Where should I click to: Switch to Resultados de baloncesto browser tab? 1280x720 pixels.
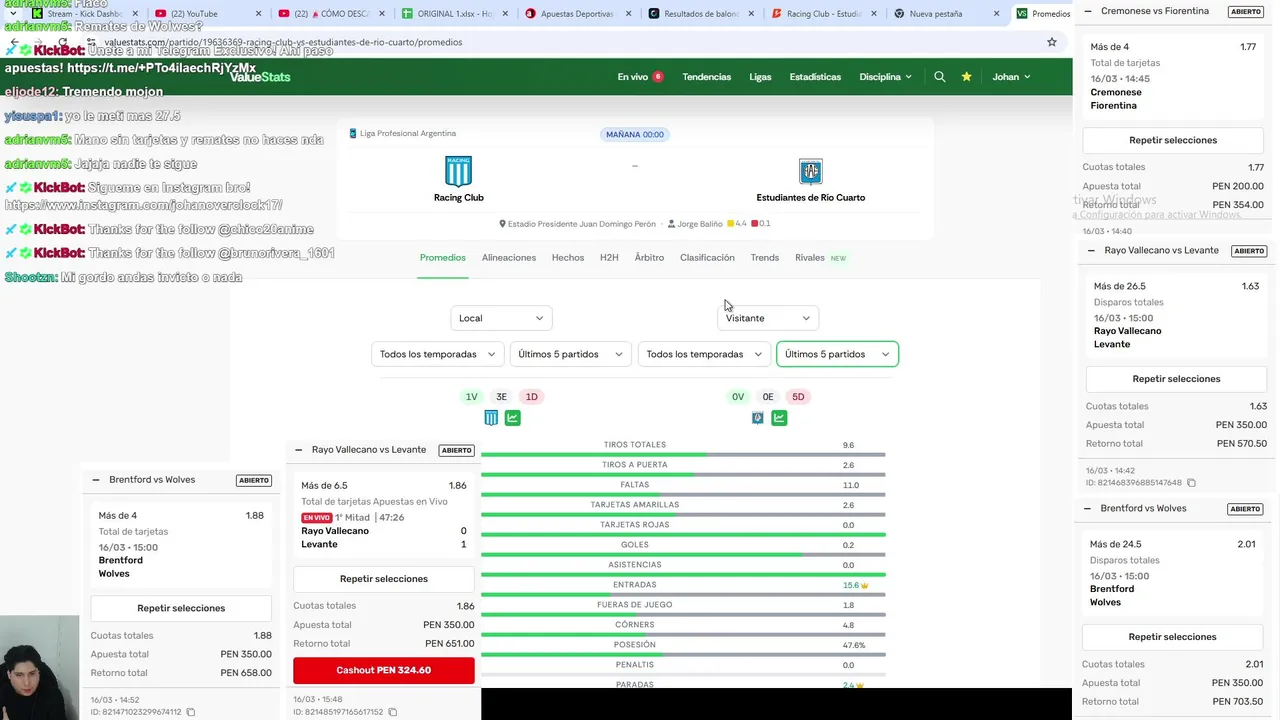(704, 14)
